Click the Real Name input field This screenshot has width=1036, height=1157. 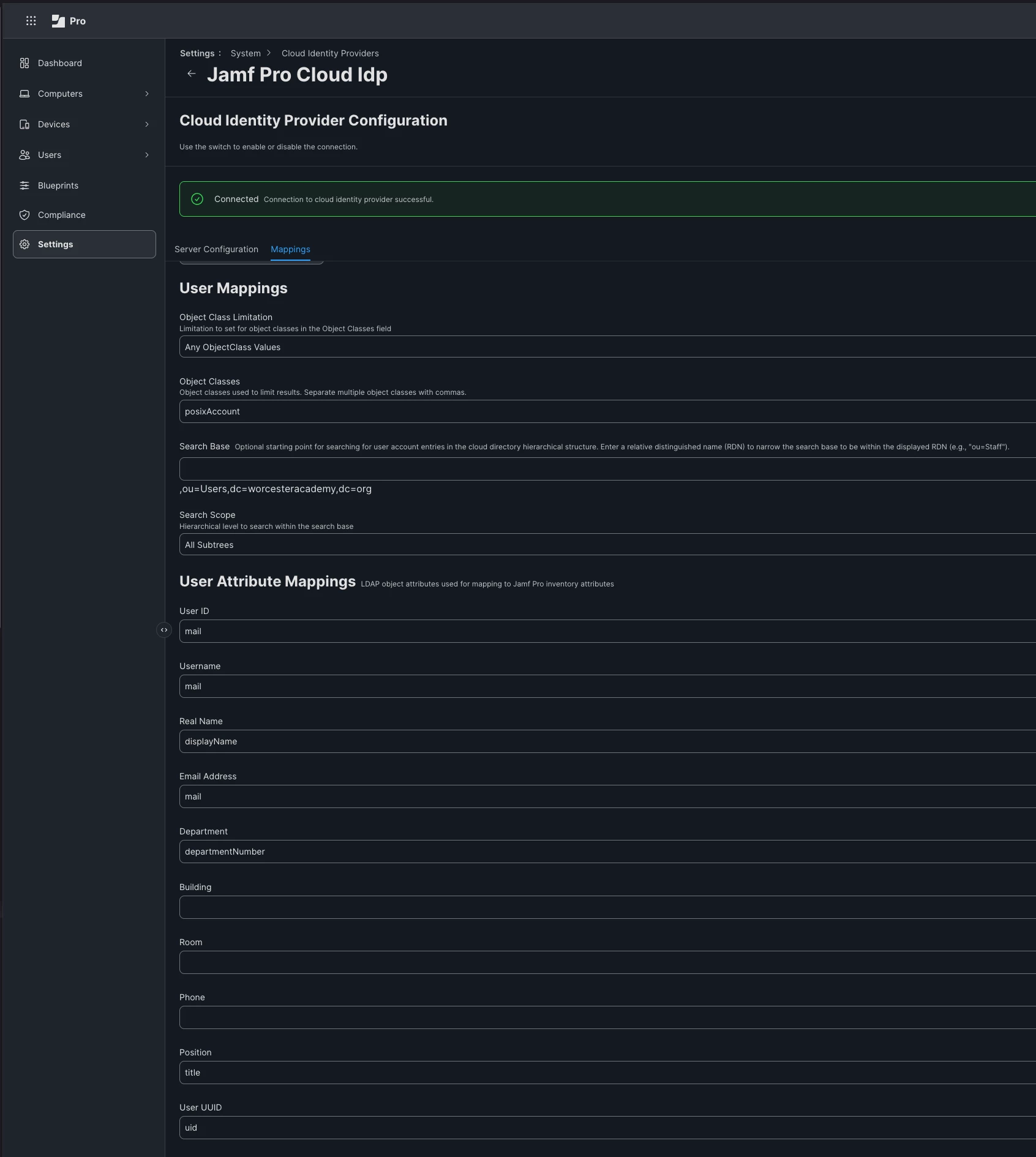607,741
